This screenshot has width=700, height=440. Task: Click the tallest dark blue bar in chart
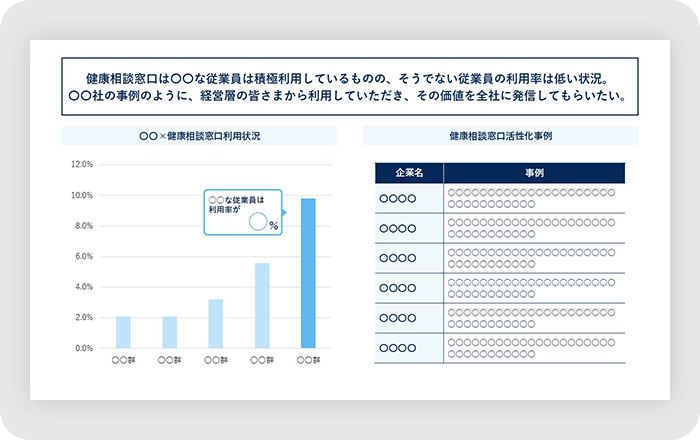coord(308,273)
